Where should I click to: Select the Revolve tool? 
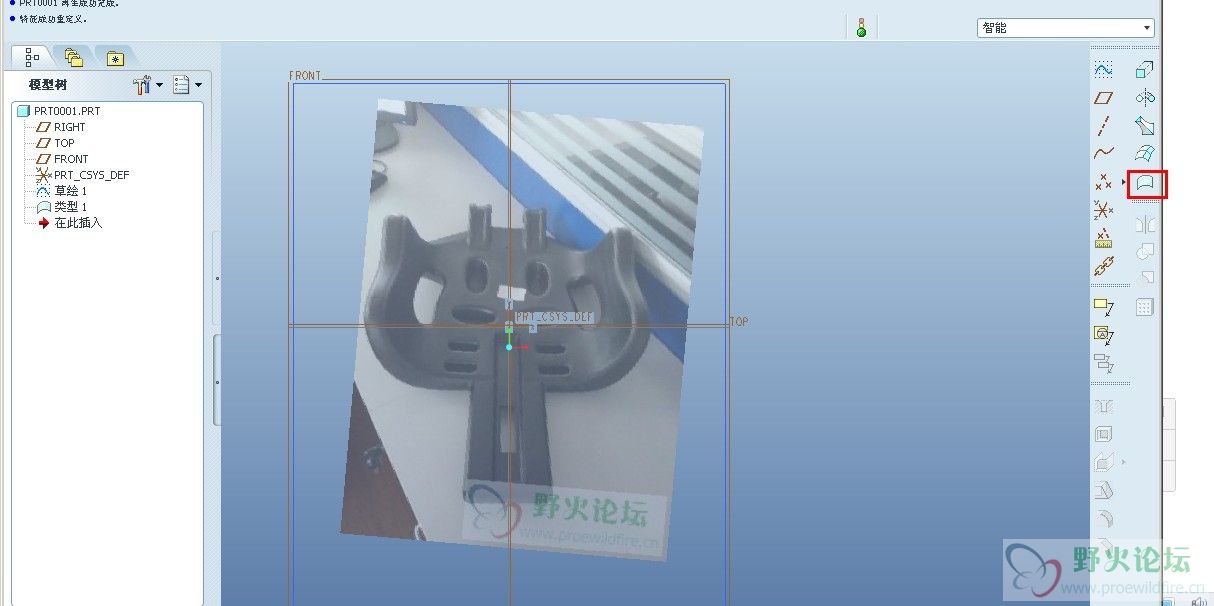click(x=1145, y=98)
